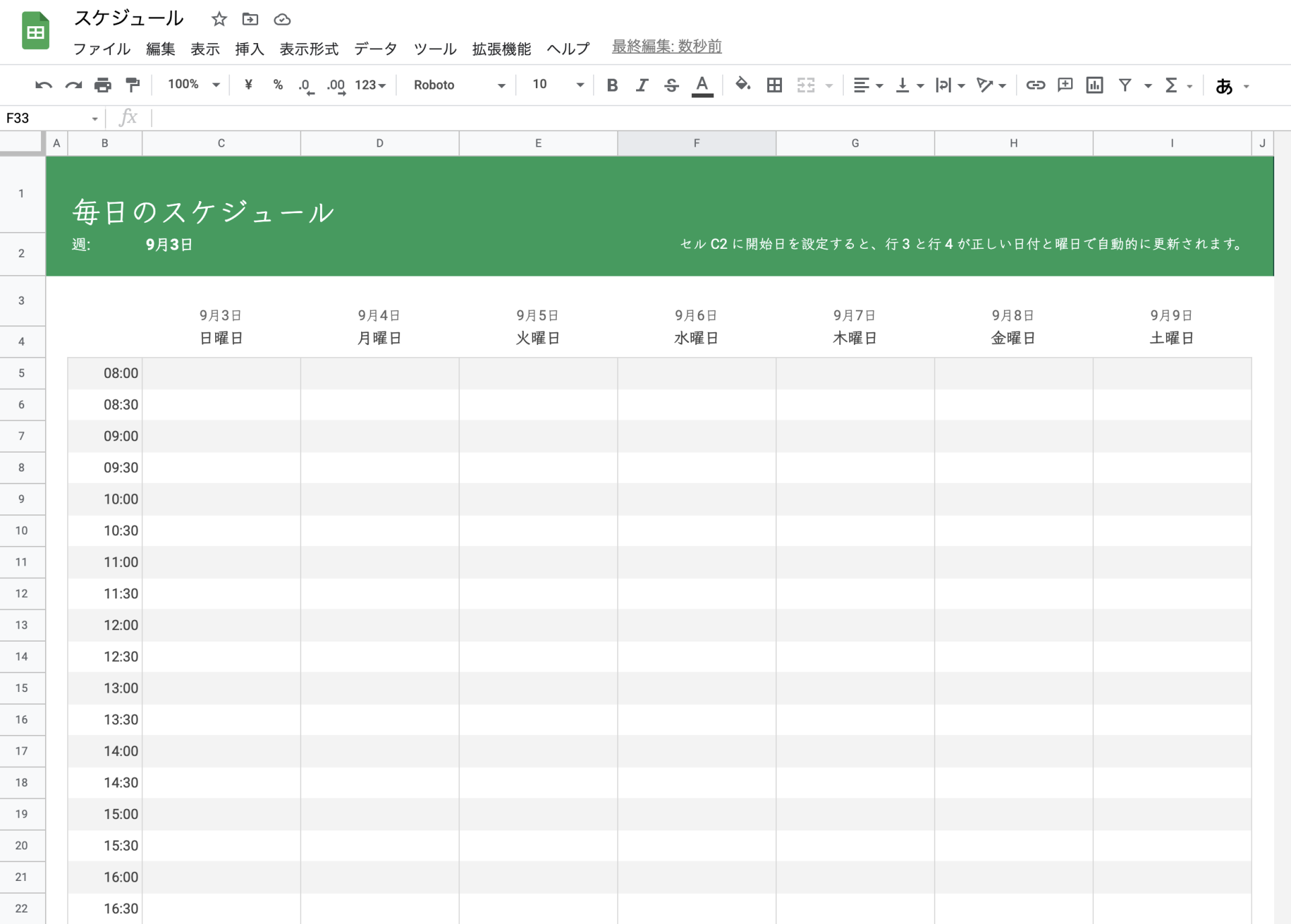Select the paint format roller icon
Viewport: 1291px width, 924px height.
[132, 85]
